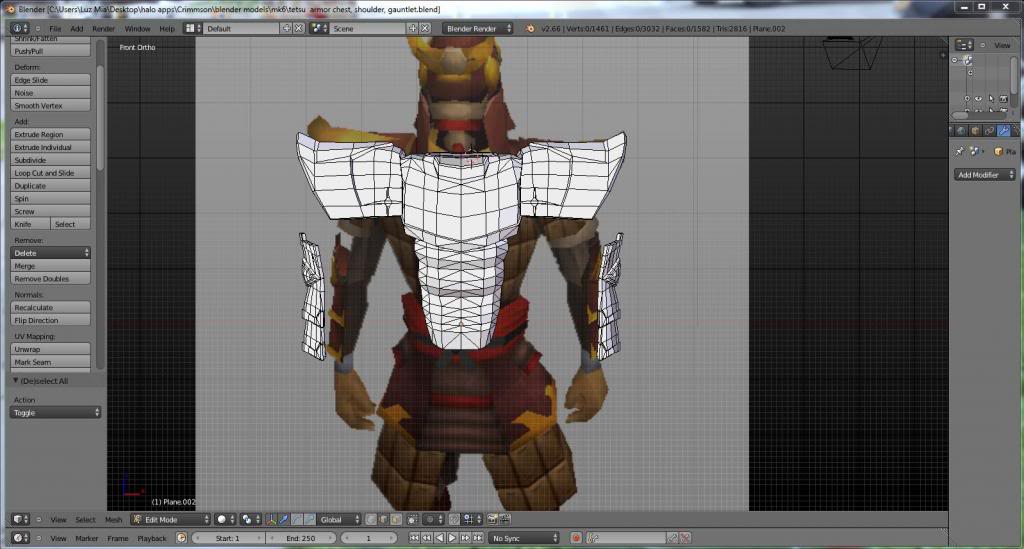1024x549 pixels.
Task: Click the Knife tool button
Action: pyautogui.click(x=30, y=225)
